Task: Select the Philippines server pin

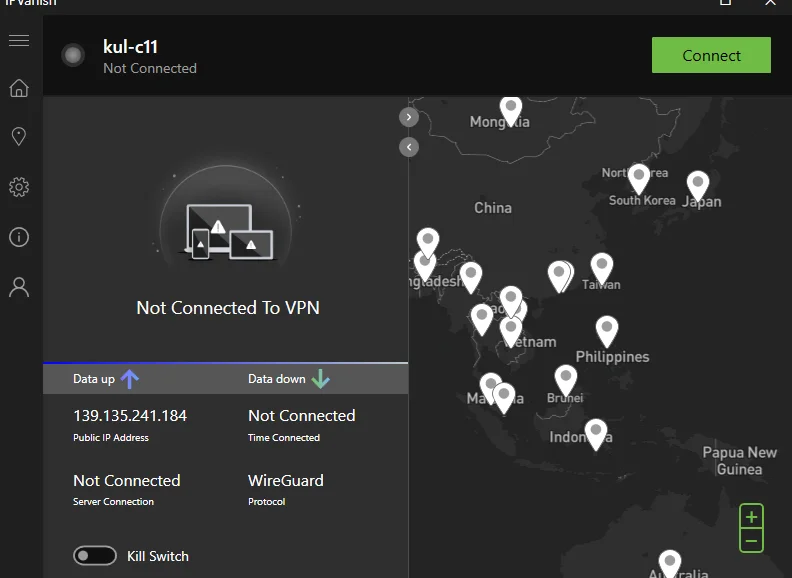Action: tap(607, 331)
